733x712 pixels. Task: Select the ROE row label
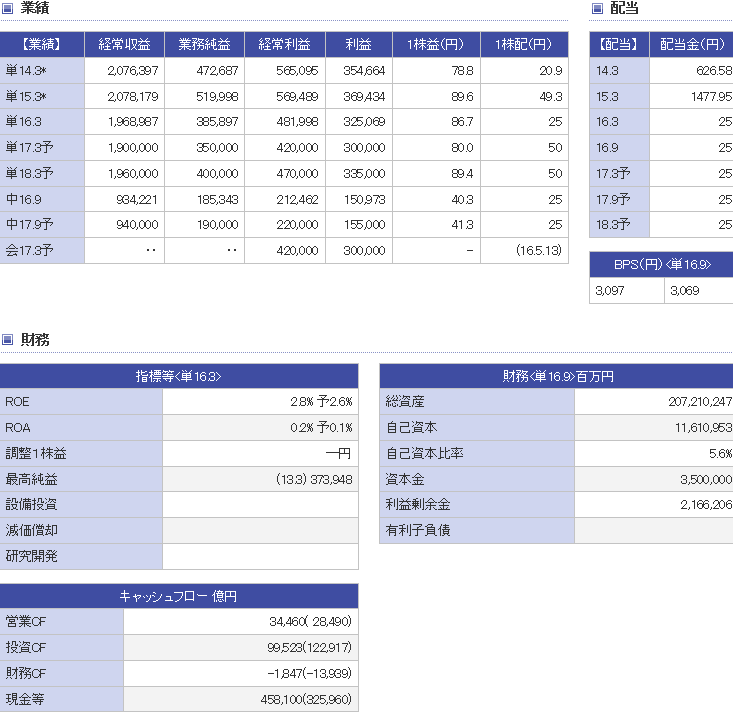81,402
